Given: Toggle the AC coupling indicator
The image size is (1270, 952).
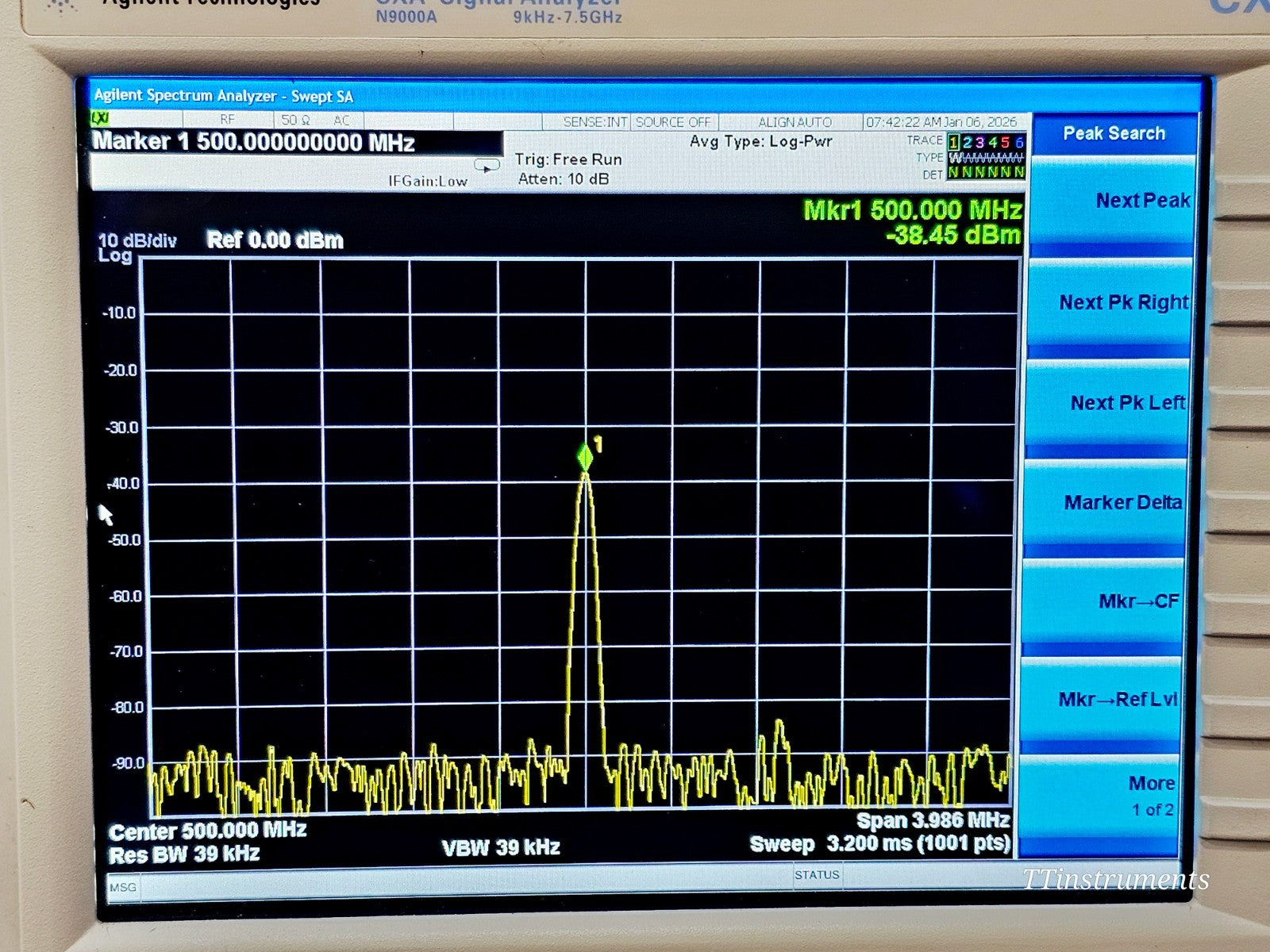Looking at the screenshot, I should click(x=343, y=121).
